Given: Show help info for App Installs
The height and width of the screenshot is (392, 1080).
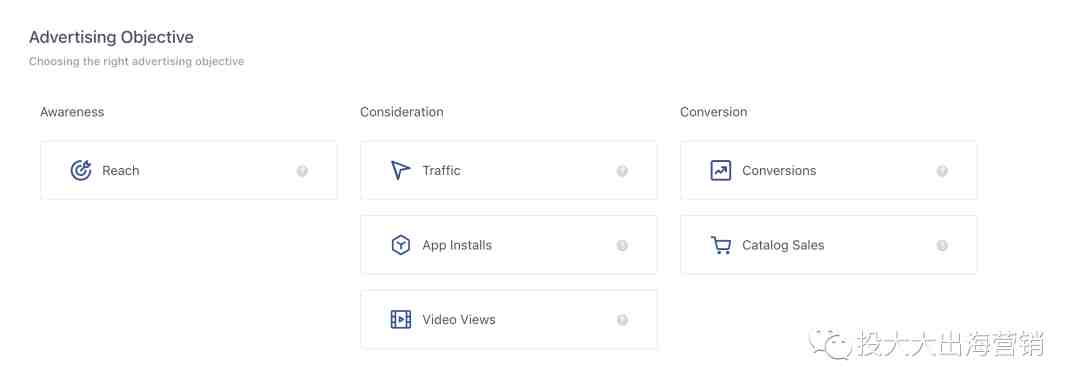Looking at the screenshot, I should point(622,245).
